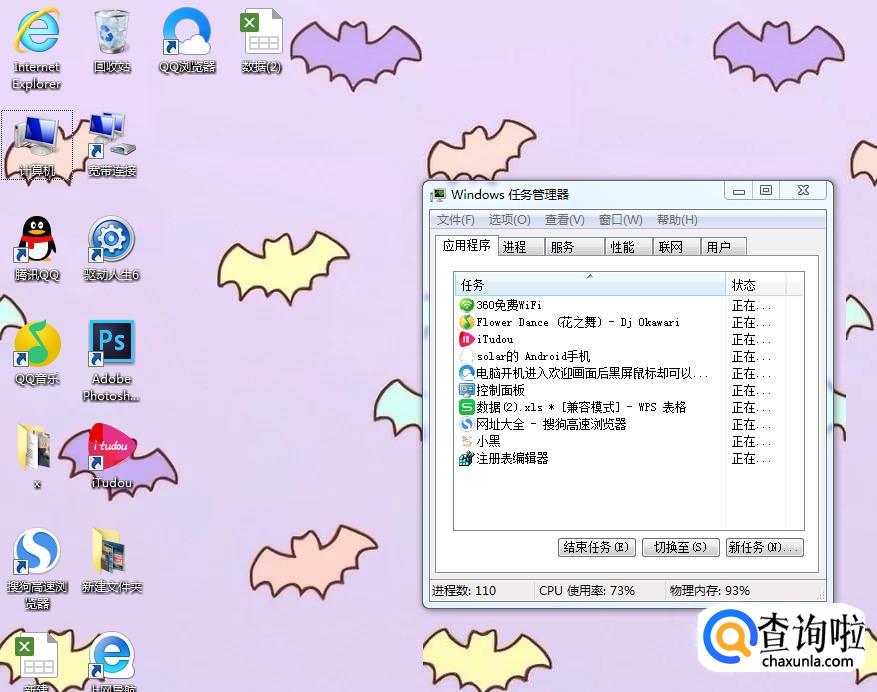The width and height of the screenshot is (877, 692).
Task: Select the 计算机 desktop icon
Action: (37, 136)
